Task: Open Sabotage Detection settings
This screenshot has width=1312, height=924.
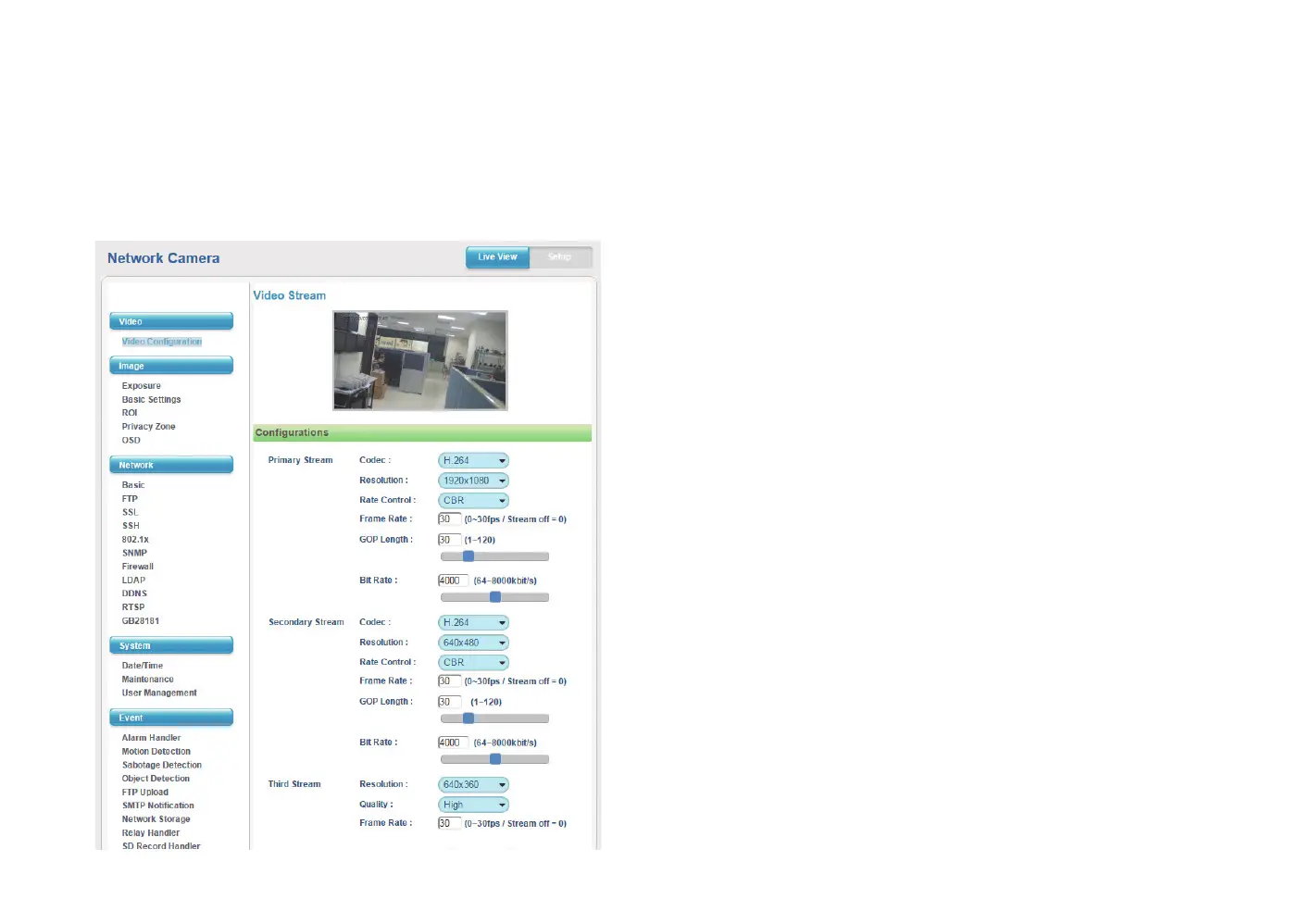Action: click(162, 766)
